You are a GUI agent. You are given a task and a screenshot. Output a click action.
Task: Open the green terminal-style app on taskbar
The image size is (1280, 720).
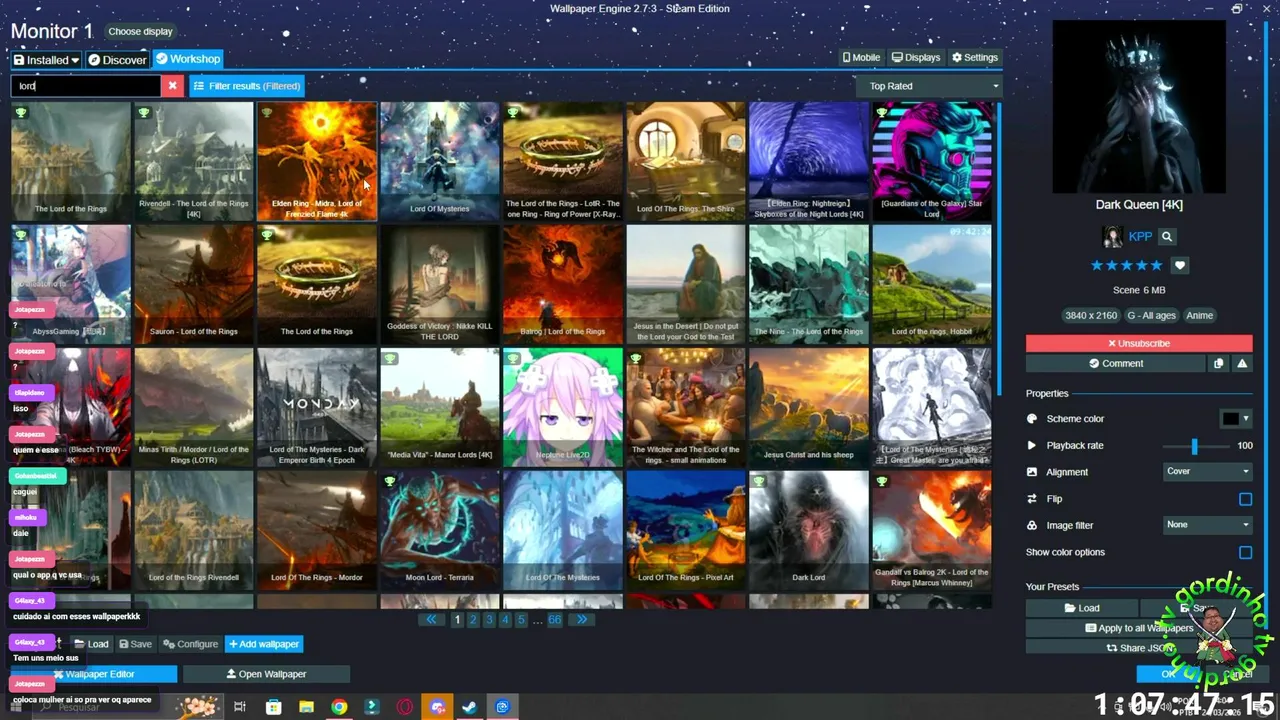pos(372,707)
